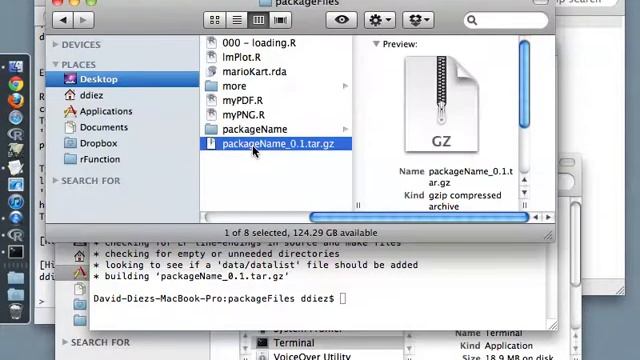Expand the DEVICES sidebar section
Viewport: 640px width, 360px height.
(x=56, y=44)
